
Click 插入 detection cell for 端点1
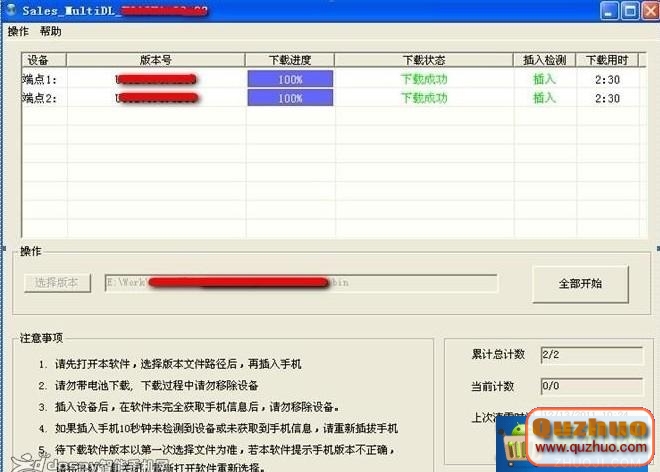click(x=544, y=79)
